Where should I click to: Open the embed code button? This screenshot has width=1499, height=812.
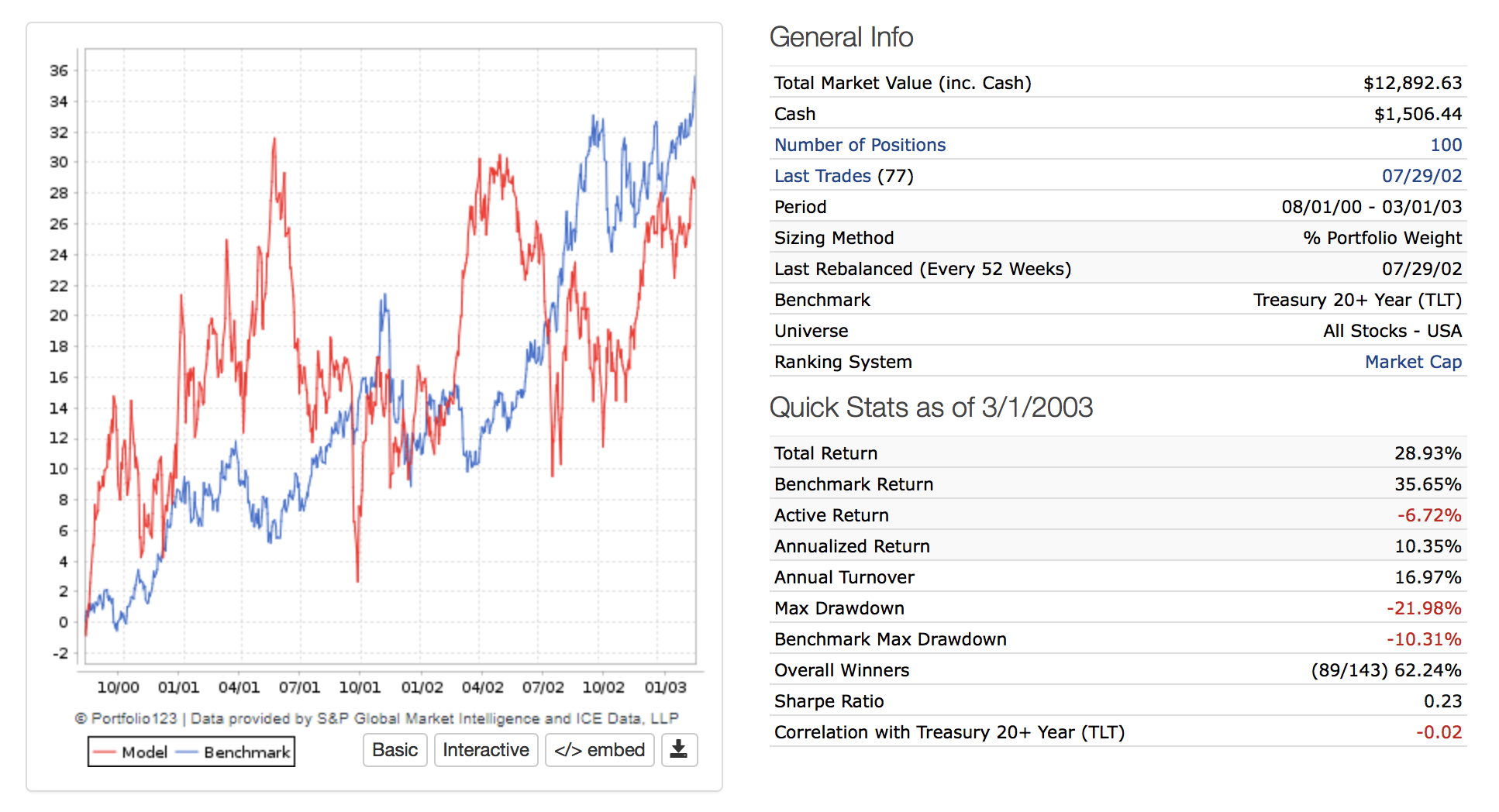point(600,750)
